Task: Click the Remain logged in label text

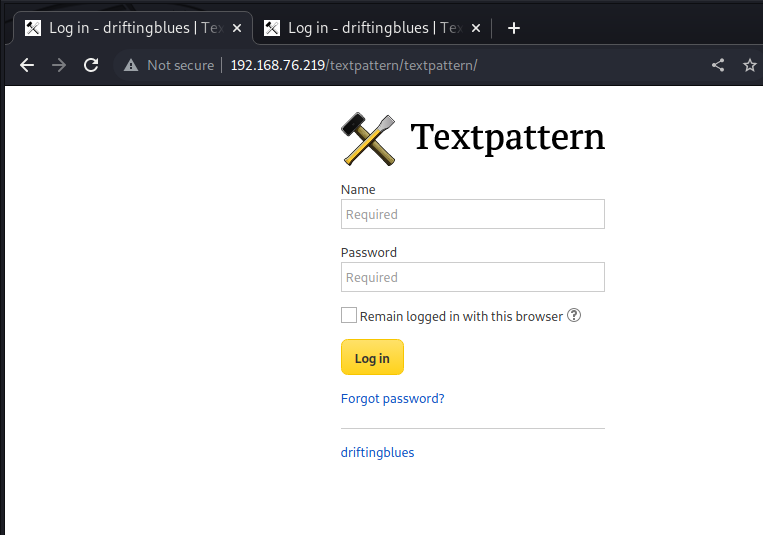Action: (x=461, y=316)
